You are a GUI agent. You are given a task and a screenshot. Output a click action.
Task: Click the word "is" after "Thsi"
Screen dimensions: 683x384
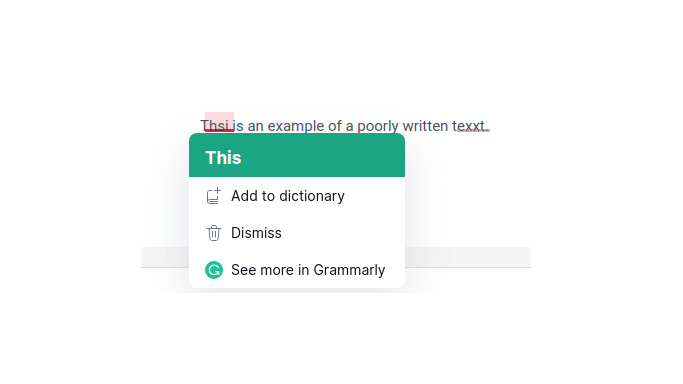[x=238, y=126]
